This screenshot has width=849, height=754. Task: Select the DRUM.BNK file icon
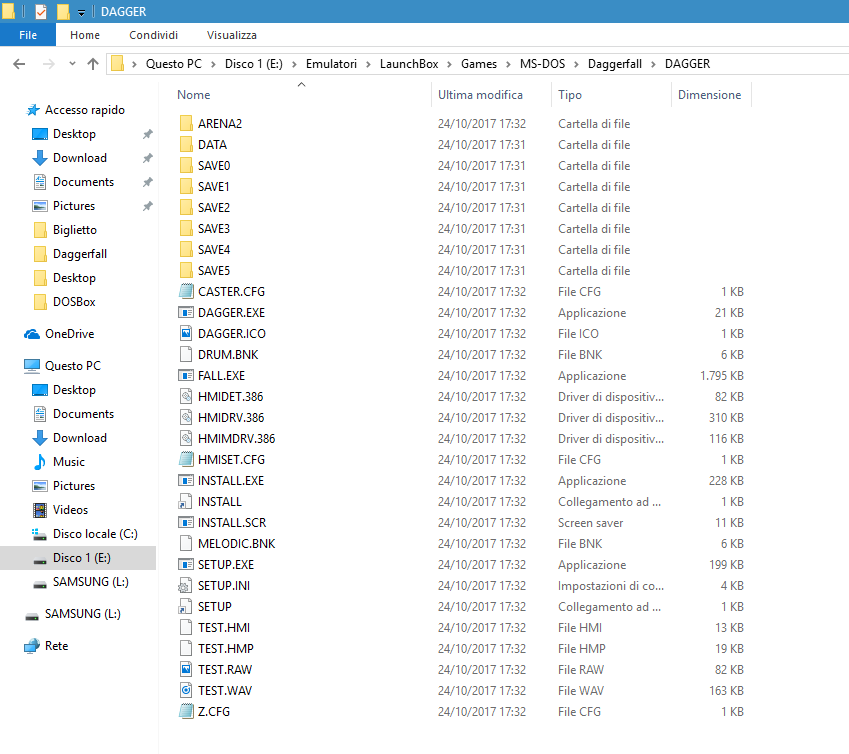point(186,355)
